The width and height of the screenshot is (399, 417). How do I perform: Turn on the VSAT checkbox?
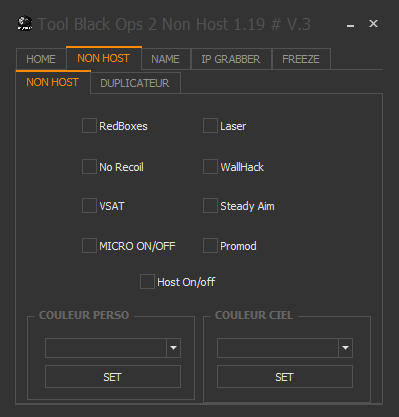pyautogui.click(x=89, y=206)
